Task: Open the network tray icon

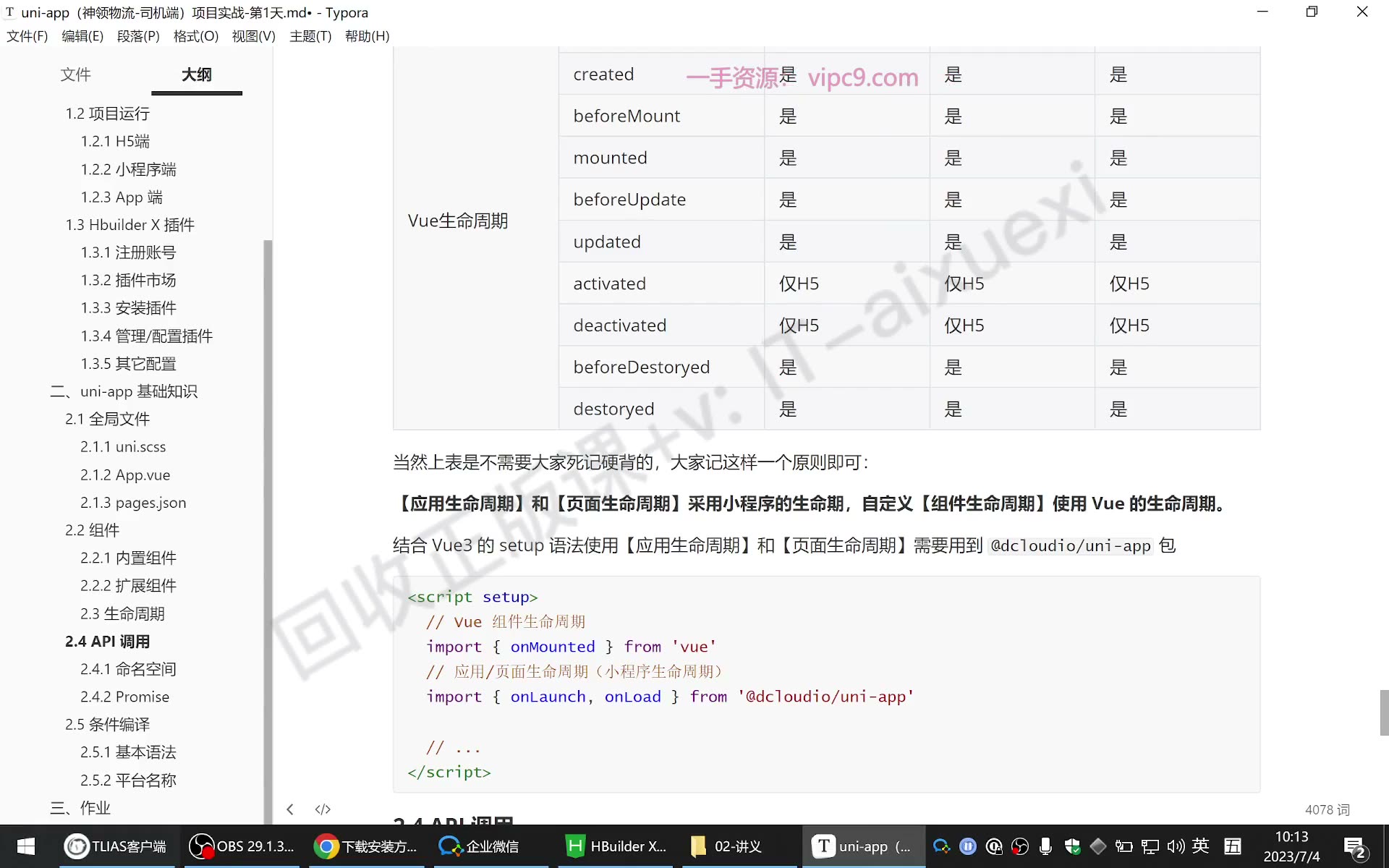Action: [x=1150, y=846]
